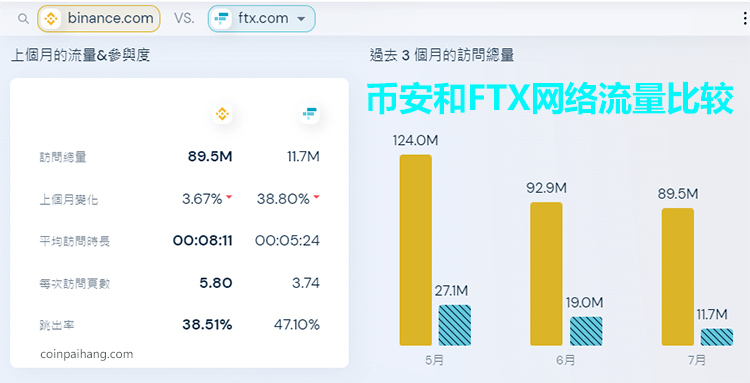Click the VS. label between the sites

point(184,19)
